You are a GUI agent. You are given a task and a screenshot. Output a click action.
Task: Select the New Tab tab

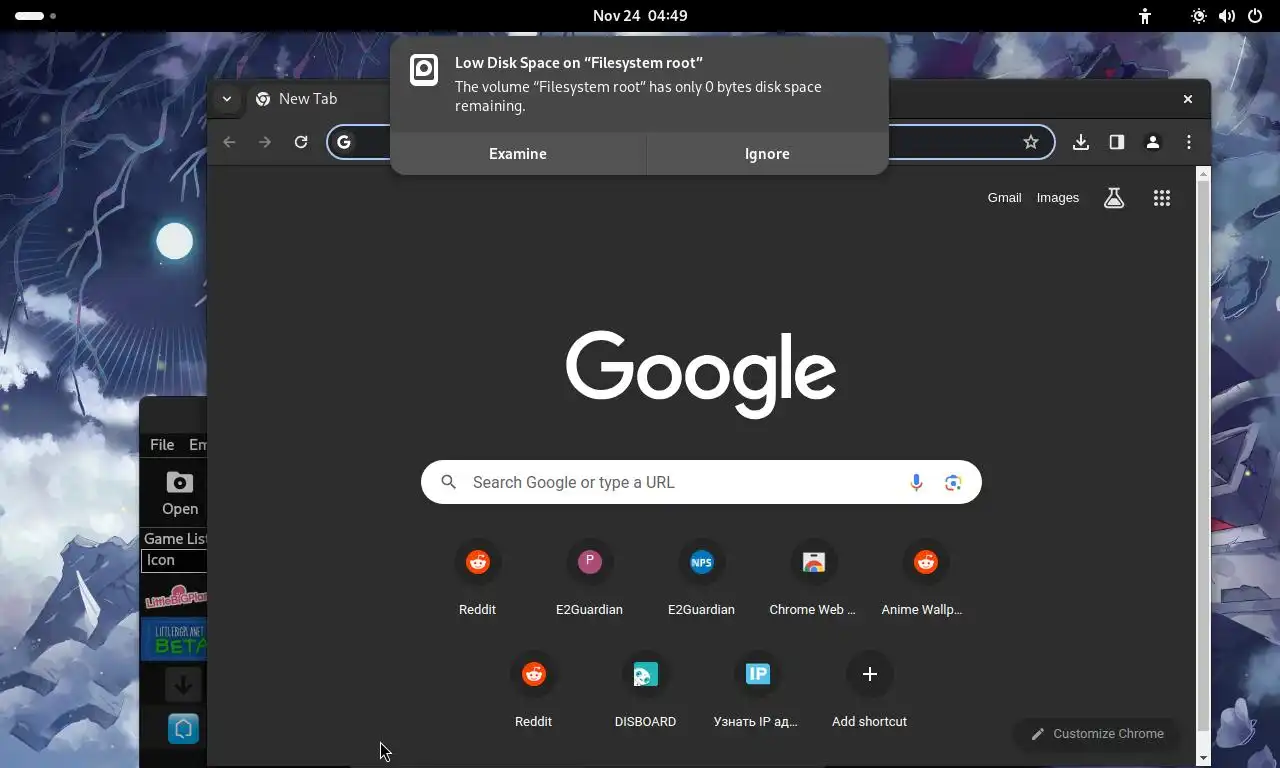coord(307,99)
